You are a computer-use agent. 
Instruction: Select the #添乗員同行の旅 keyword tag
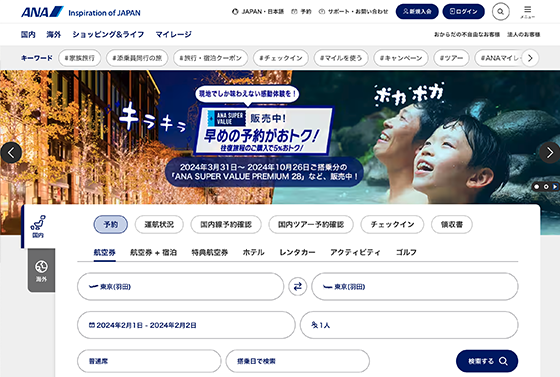point(137,58)
